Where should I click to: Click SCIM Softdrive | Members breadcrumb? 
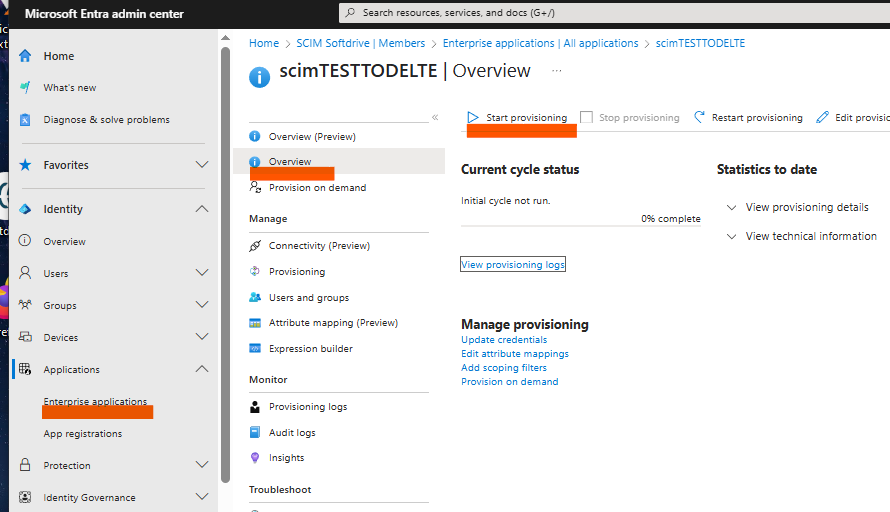tap(360, 43)
